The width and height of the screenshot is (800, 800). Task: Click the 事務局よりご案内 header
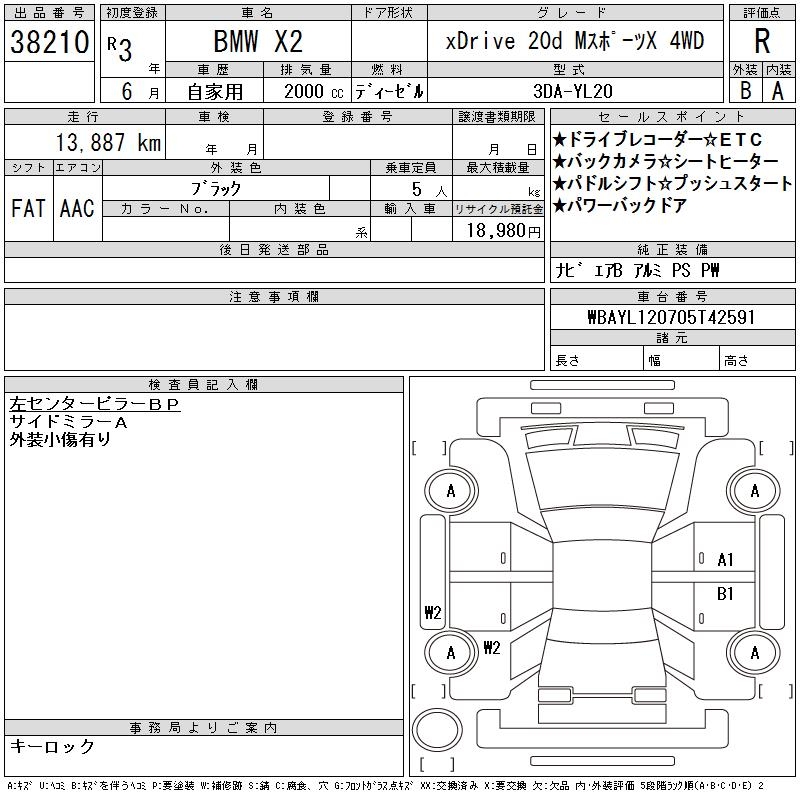[x=204, y=728]
